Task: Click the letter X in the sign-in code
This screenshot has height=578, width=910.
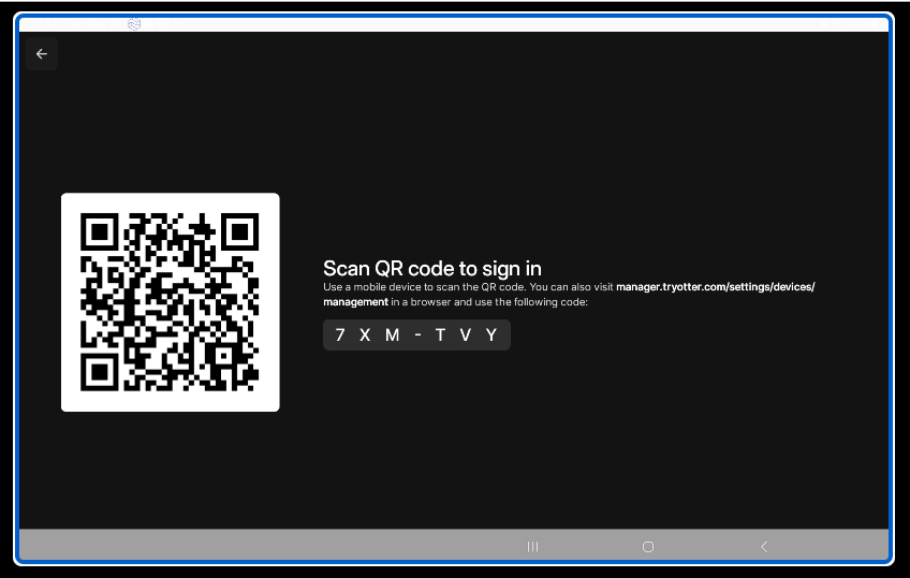Action: (x=365, y=335)
